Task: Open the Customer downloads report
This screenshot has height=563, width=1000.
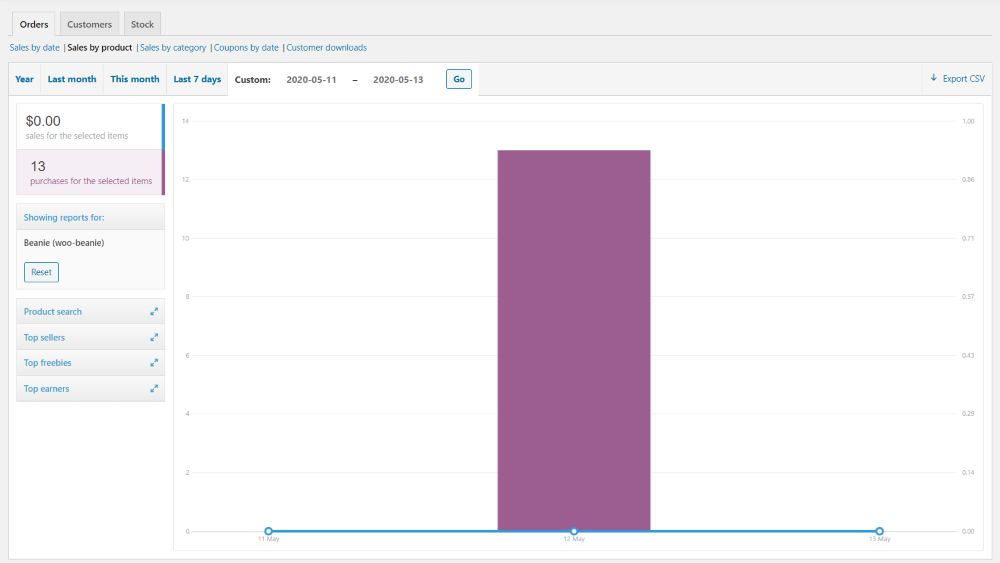Action: tap(327, 48)
